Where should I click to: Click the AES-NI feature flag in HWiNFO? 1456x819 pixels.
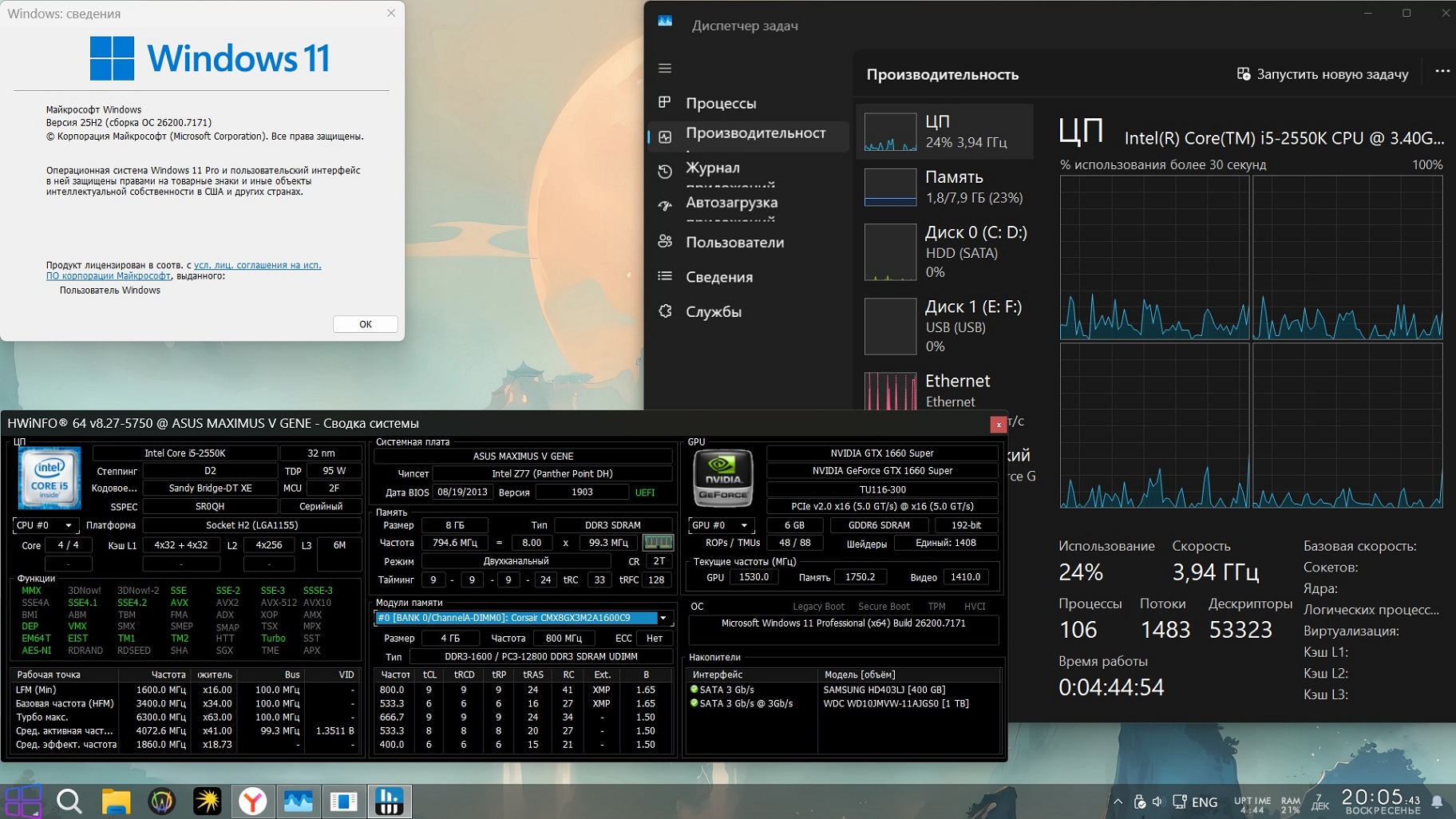click(36, 651)
